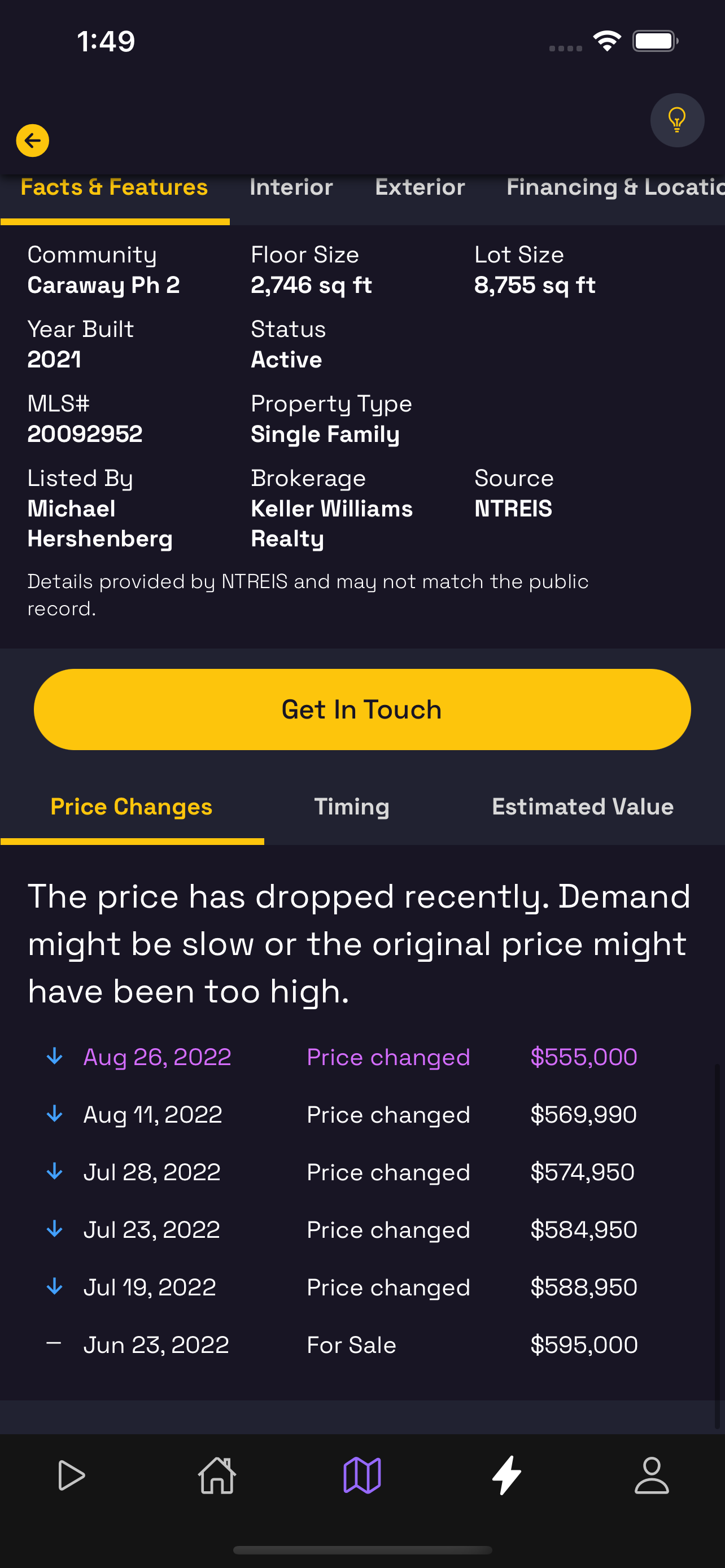Select the Jun 23, 2022 For Sale row
Viewport: 725px width, 1568px height.
point(342,1344)
